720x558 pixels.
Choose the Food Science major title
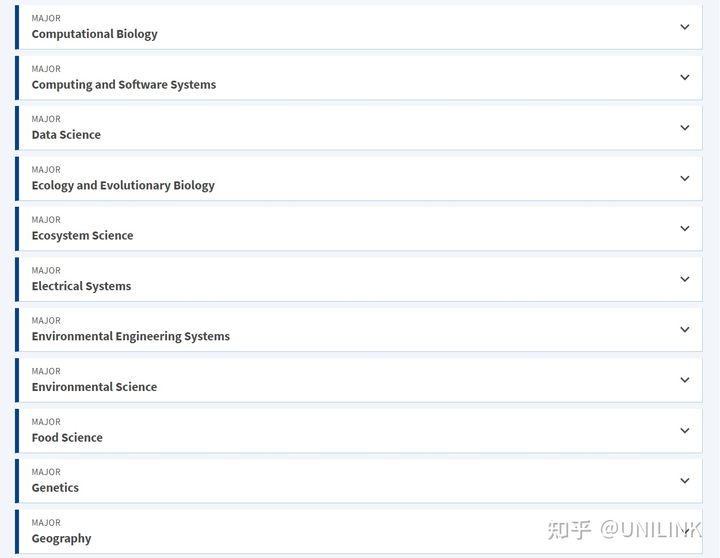(x=67, y=437)
